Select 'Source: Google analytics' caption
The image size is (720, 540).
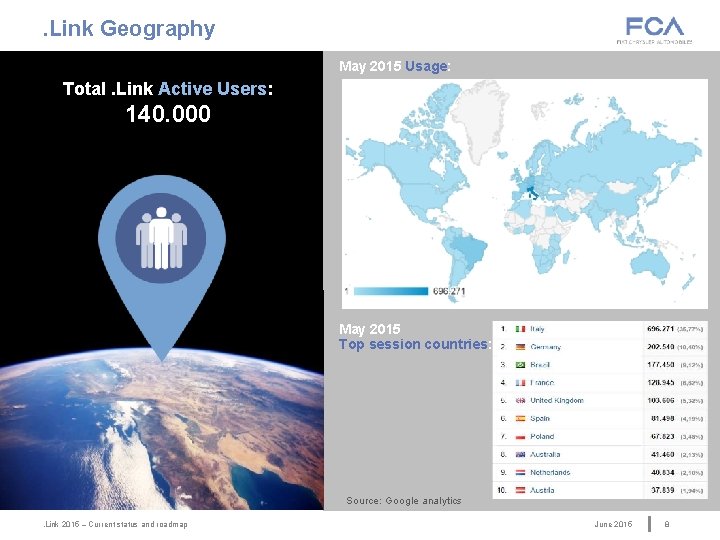pos(404,501)
